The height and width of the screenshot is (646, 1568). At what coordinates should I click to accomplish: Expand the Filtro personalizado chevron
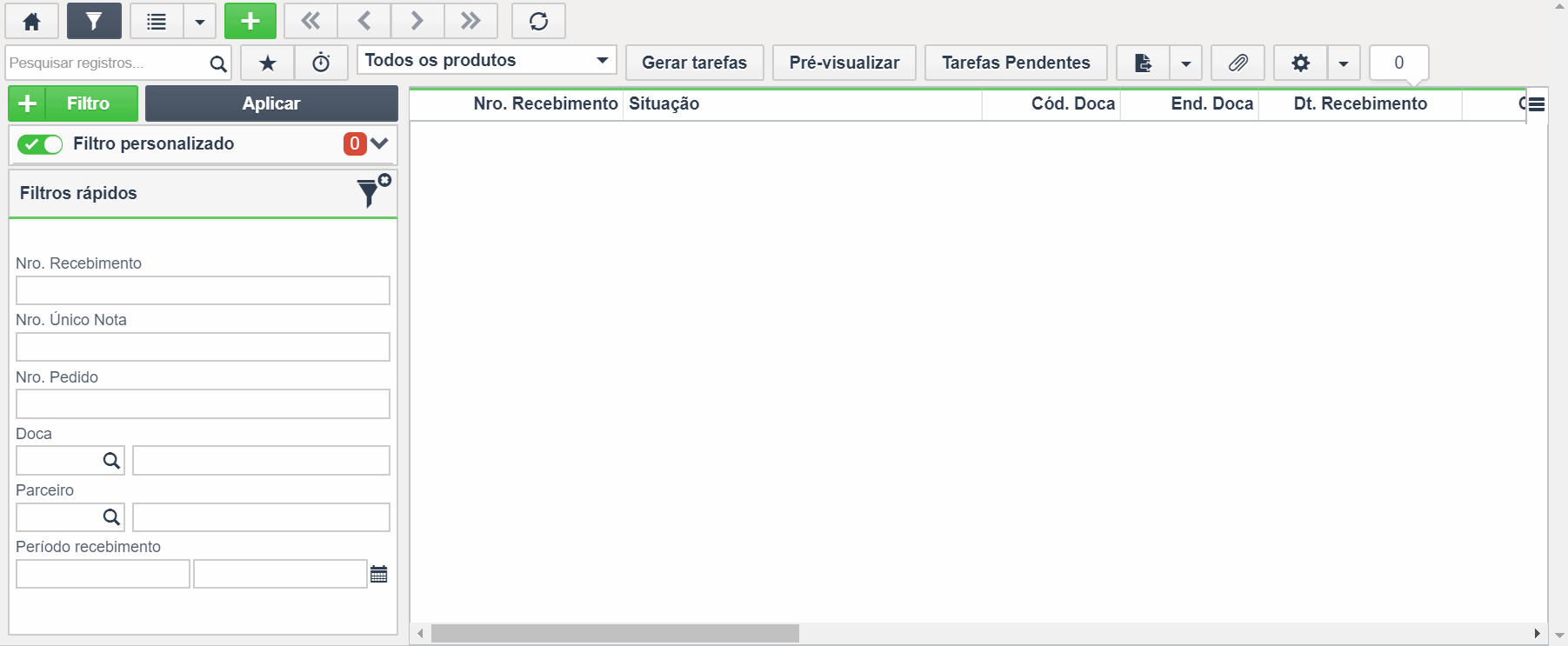[x=379, y=143]
